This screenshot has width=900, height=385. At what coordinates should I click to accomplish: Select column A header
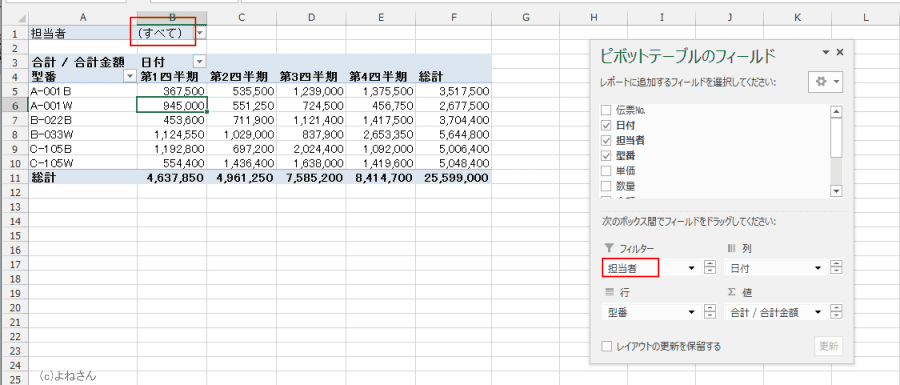coord(83,18)
